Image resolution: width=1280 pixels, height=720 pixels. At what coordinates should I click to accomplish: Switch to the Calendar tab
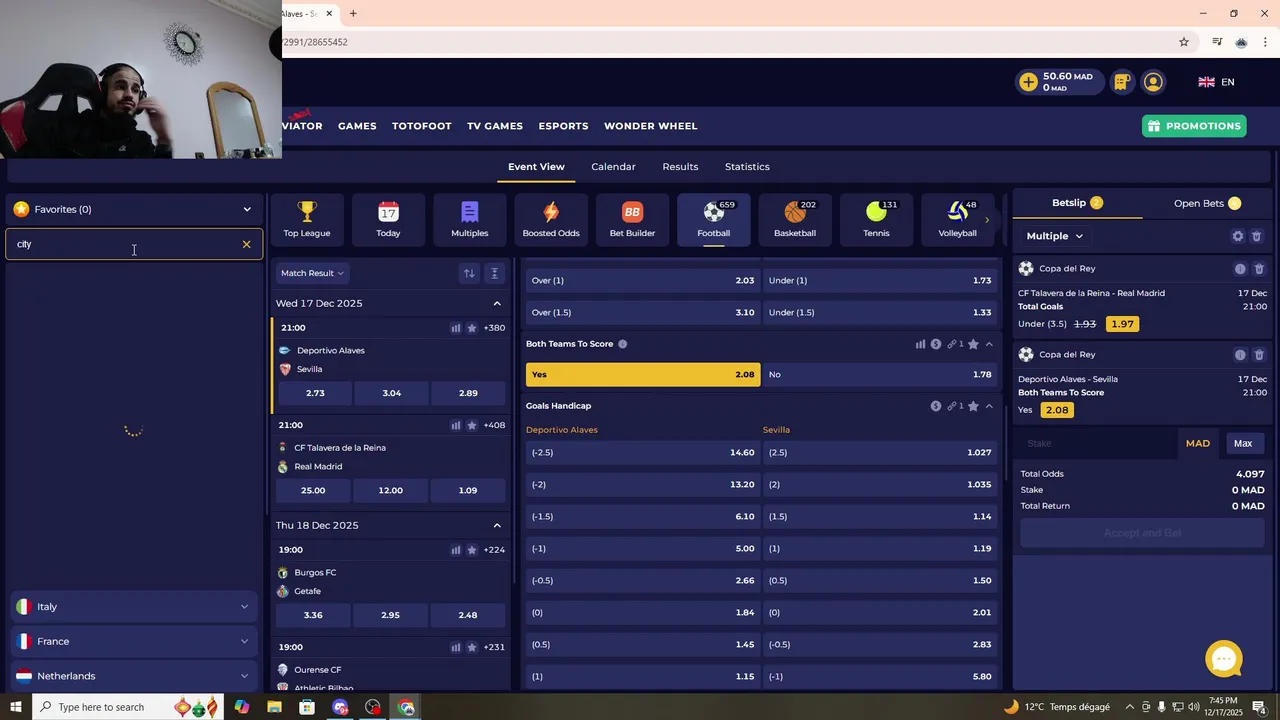[613, 167]
